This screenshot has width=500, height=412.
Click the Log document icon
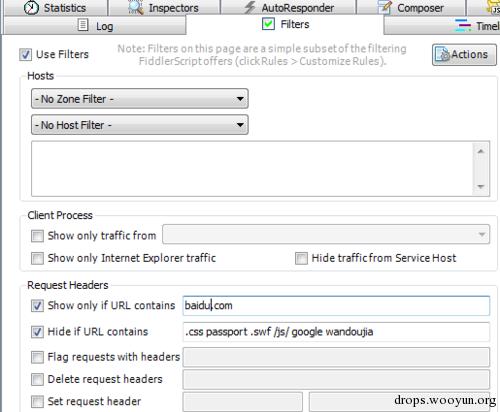(x=83, y=25)
